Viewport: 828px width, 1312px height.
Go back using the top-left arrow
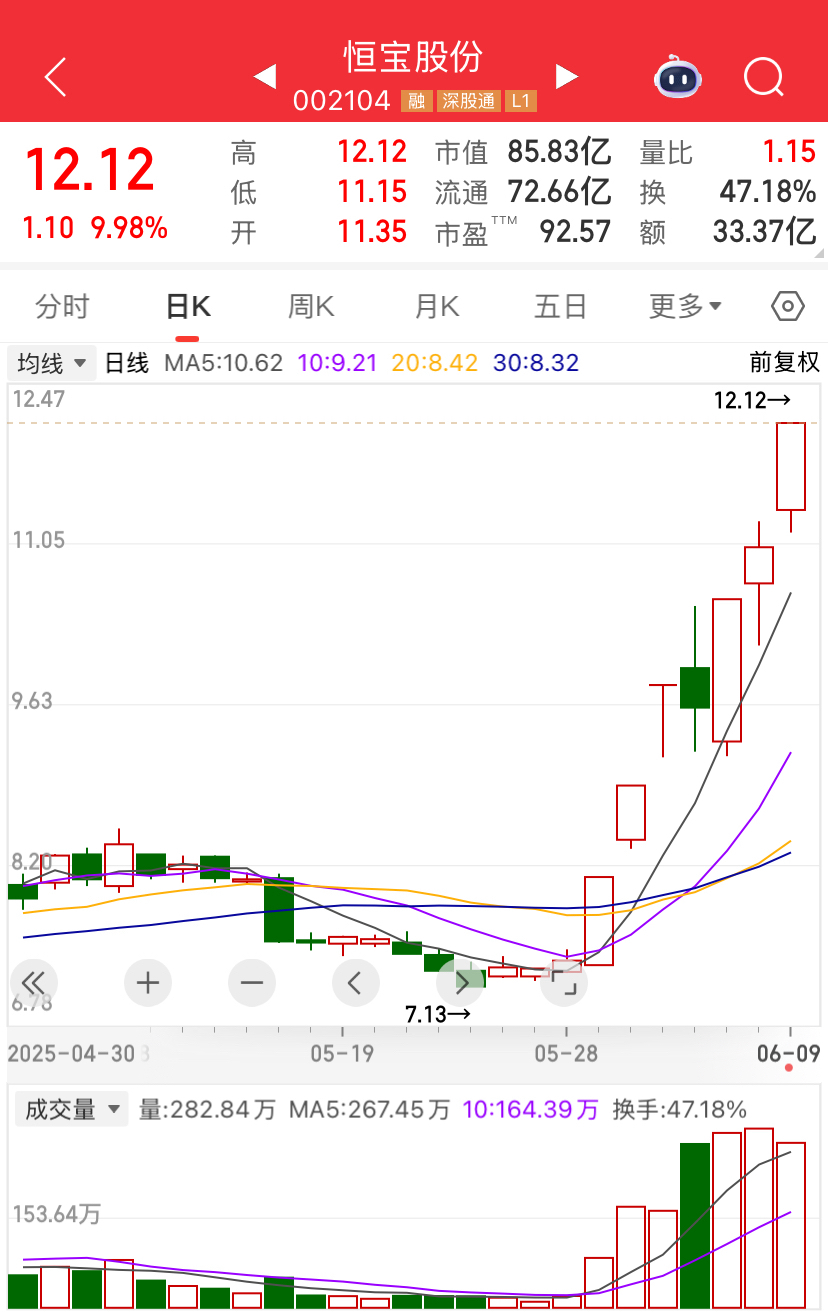point(56,76)
